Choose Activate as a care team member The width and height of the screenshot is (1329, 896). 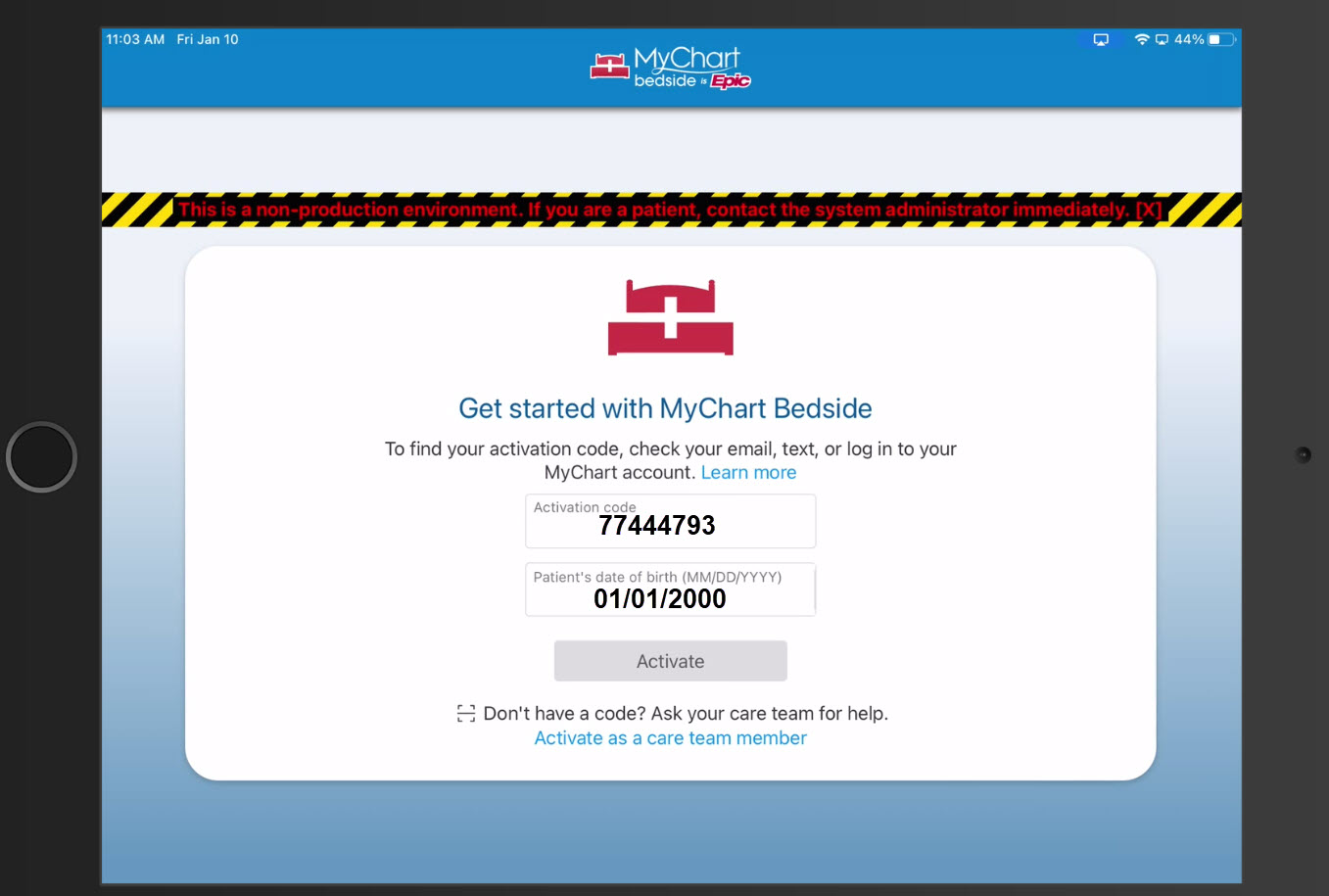coord(671,738)
